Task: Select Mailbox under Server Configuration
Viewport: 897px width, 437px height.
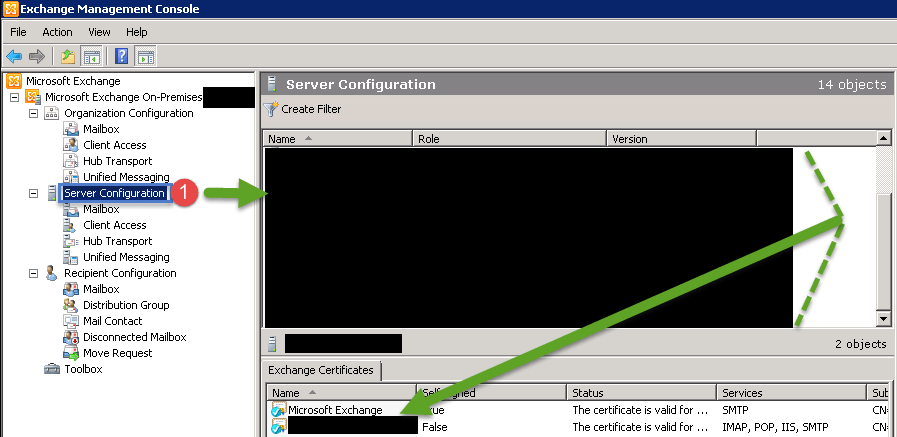Action: pos(101,209)
